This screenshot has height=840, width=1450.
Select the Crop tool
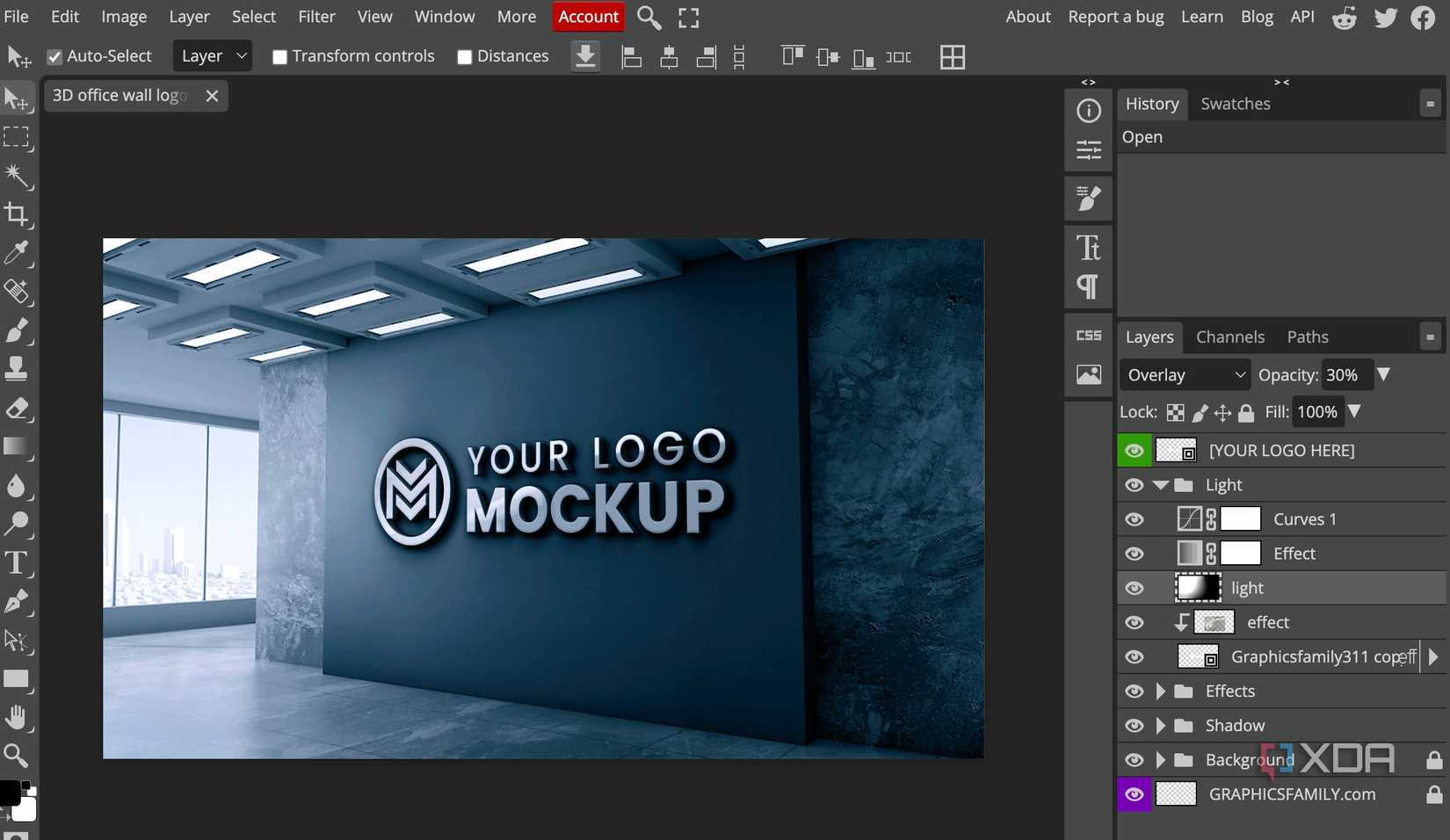point(18,215)
